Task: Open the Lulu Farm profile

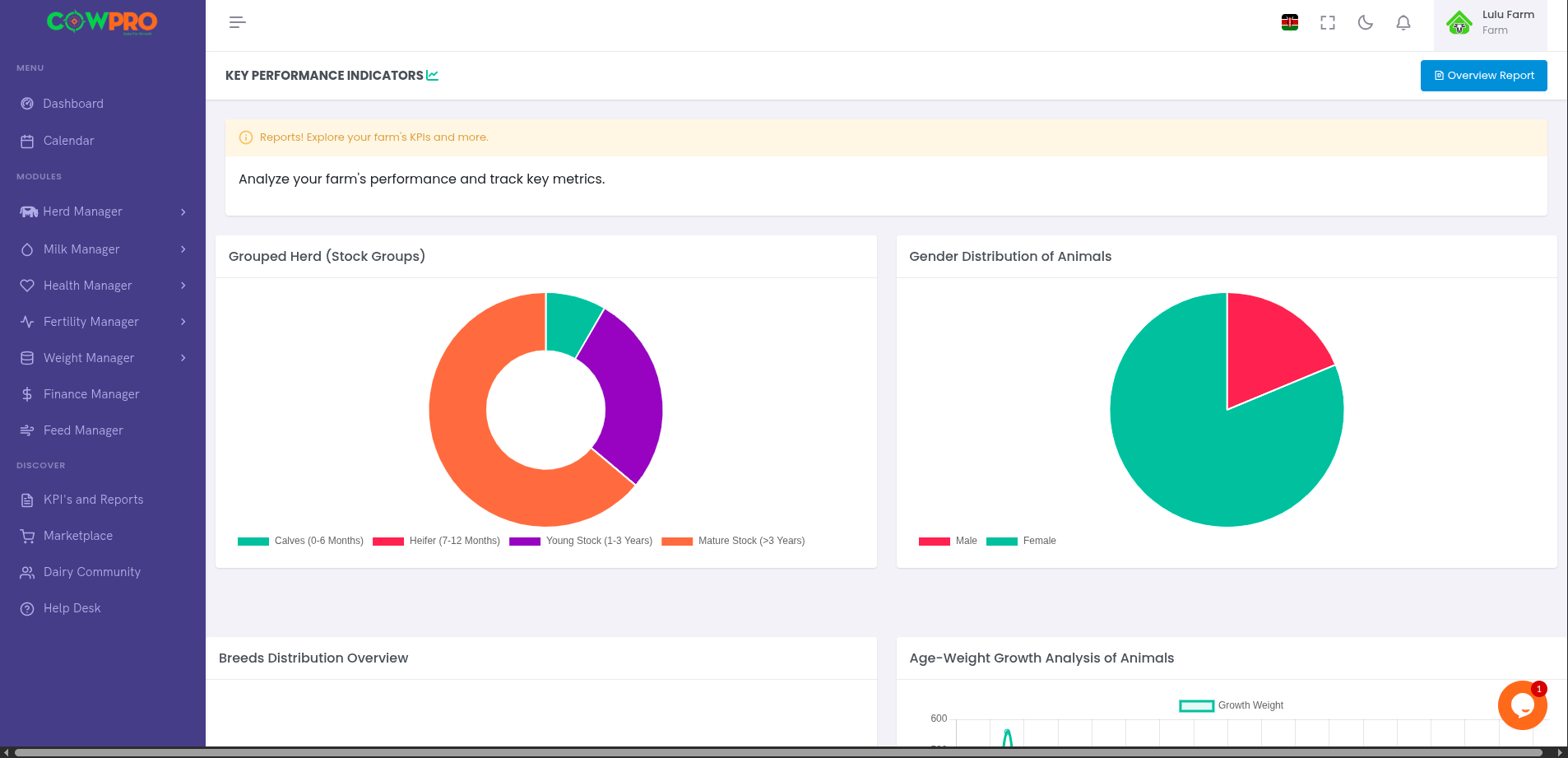Action: (1491, 22)
